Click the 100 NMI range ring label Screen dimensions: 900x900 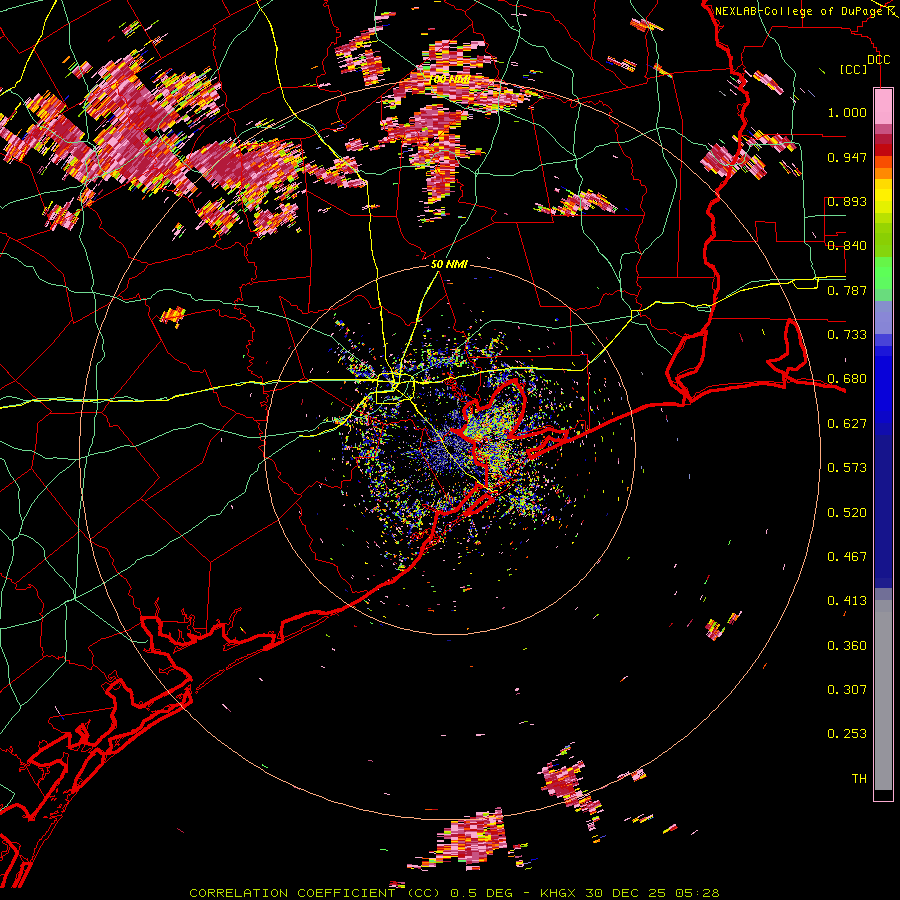[449, 79]
